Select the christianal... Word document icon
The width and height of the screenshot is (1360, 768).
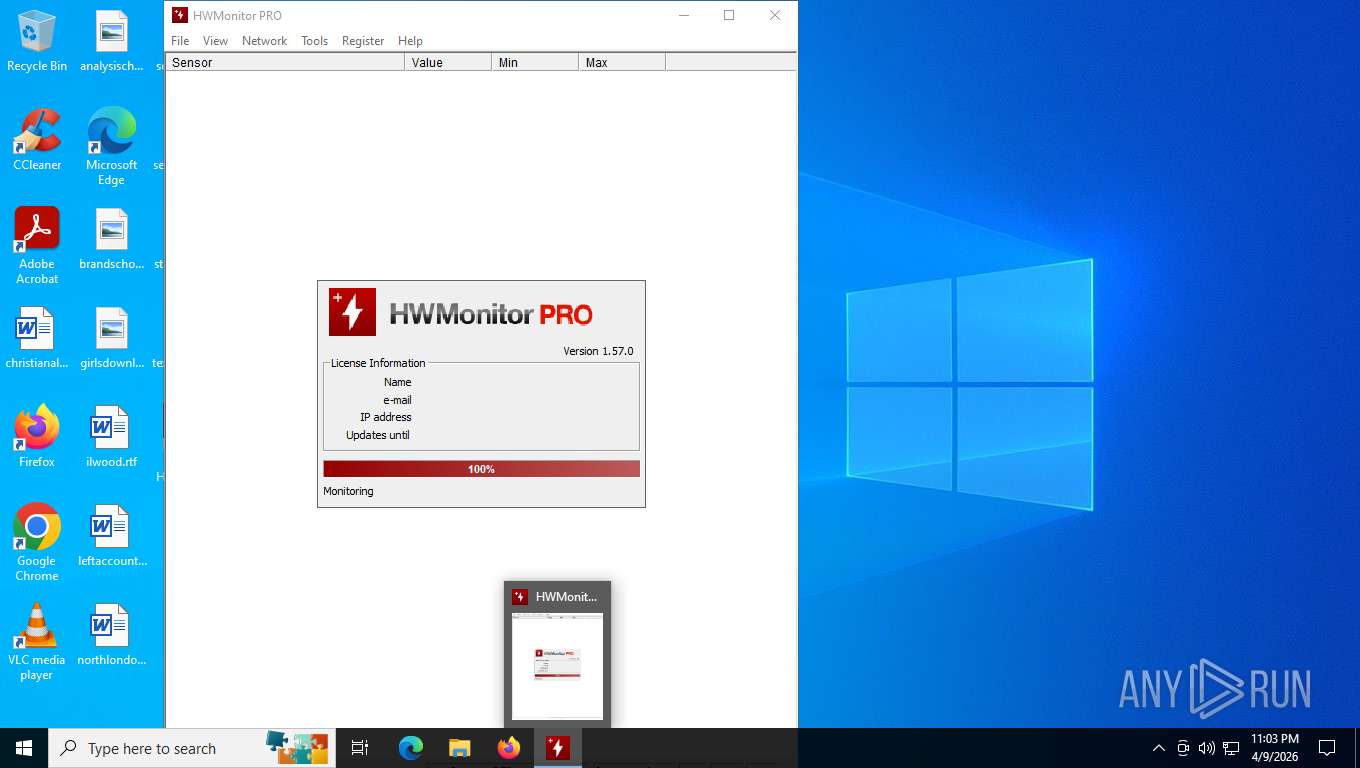[37, 339]
